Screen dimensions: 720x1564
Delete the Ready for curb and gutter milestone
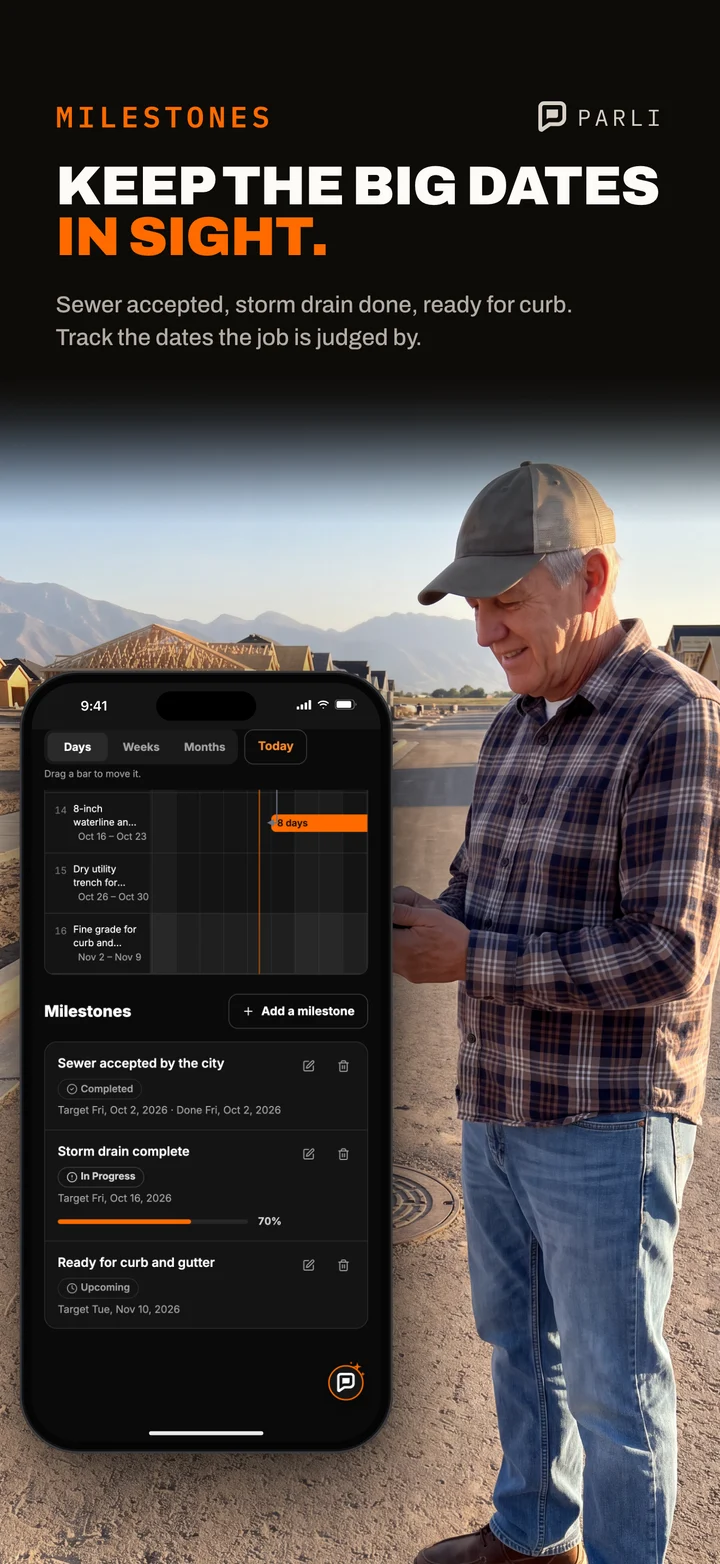[x=343, y=1265]
